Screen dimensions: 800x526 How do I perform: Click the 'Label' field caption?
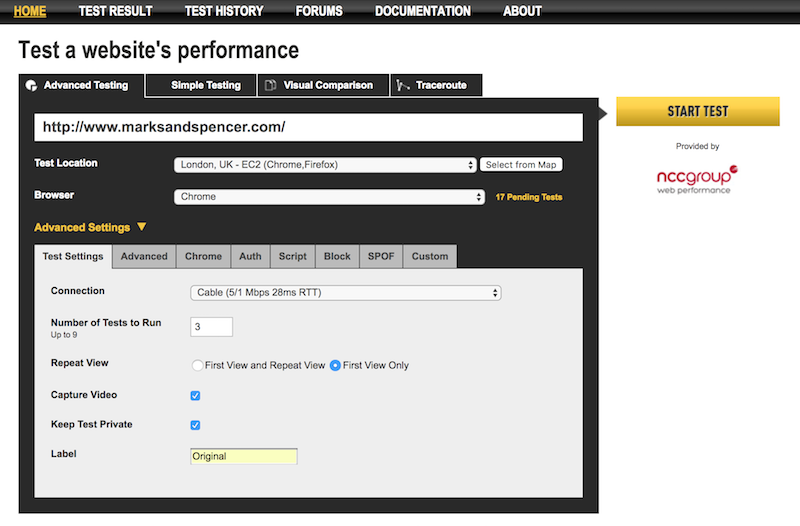63,454
